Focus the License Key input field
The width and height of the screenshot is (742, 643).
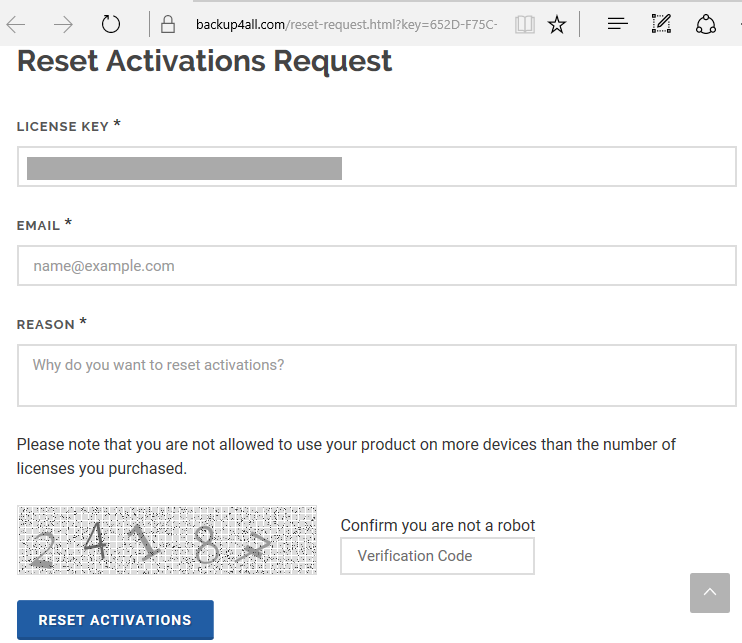point(377,167)
